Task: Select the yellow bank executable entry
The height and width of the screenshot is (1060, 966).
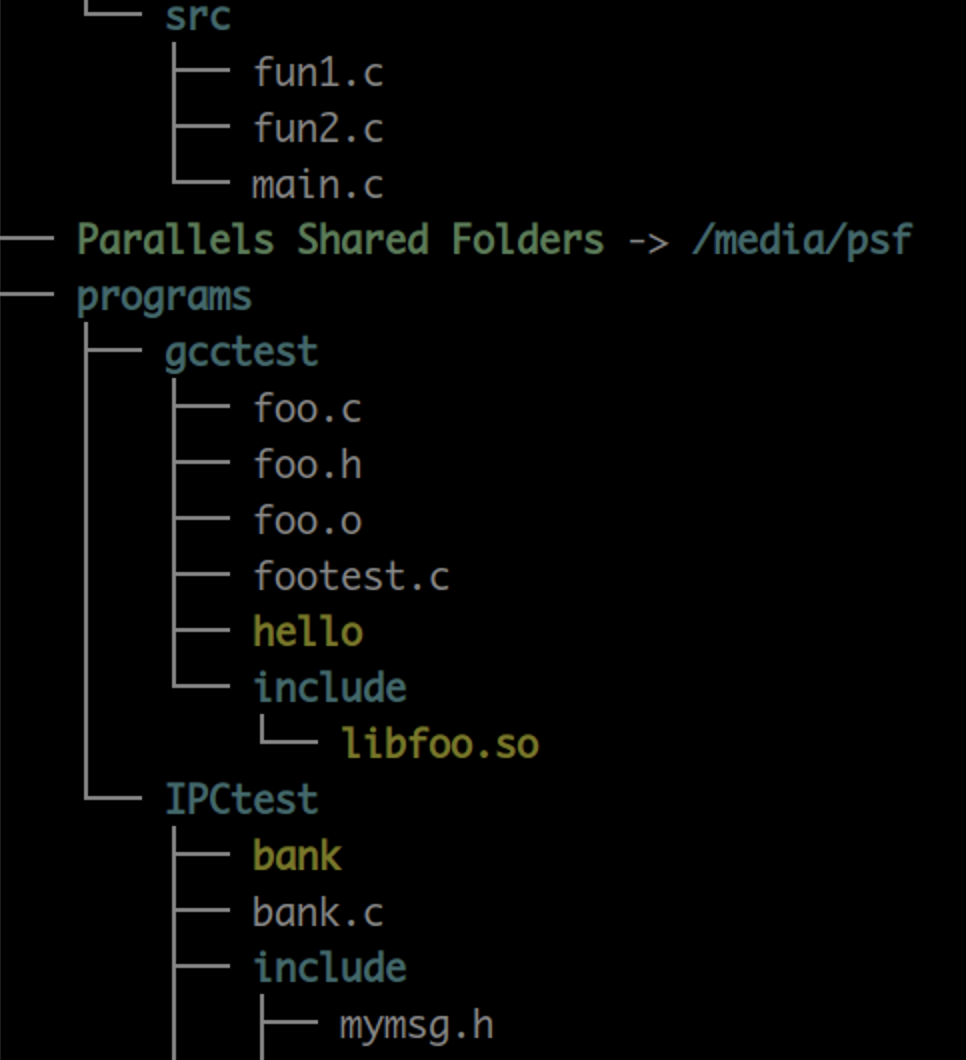Action: click(296, 856)
